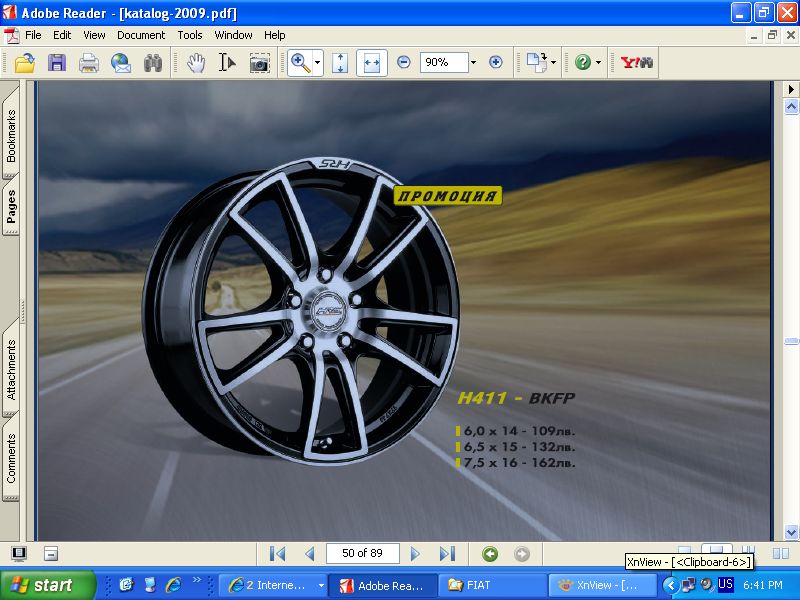800x600 pixels.
Task: Open search with the binoculars icon
Action: click(x=152, y=62)
